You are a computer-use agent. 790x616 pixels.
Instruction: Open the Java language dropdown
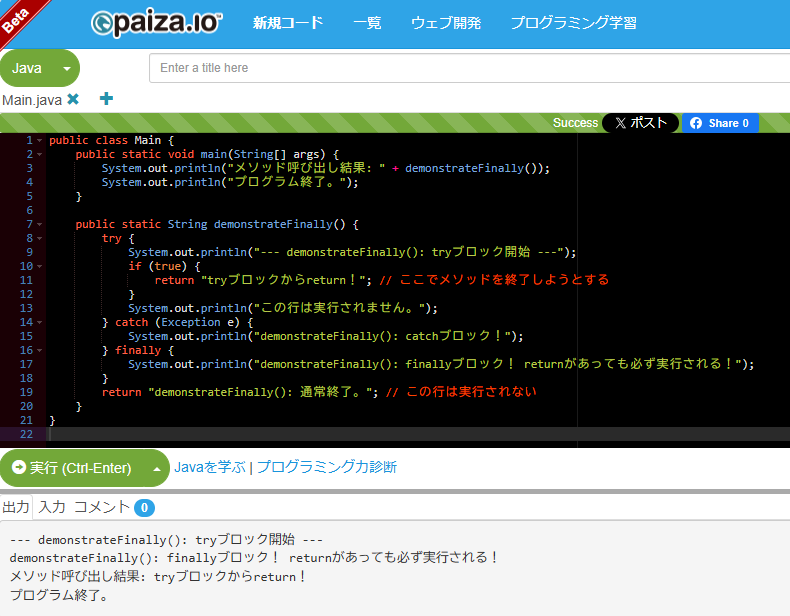click(40, 68)
